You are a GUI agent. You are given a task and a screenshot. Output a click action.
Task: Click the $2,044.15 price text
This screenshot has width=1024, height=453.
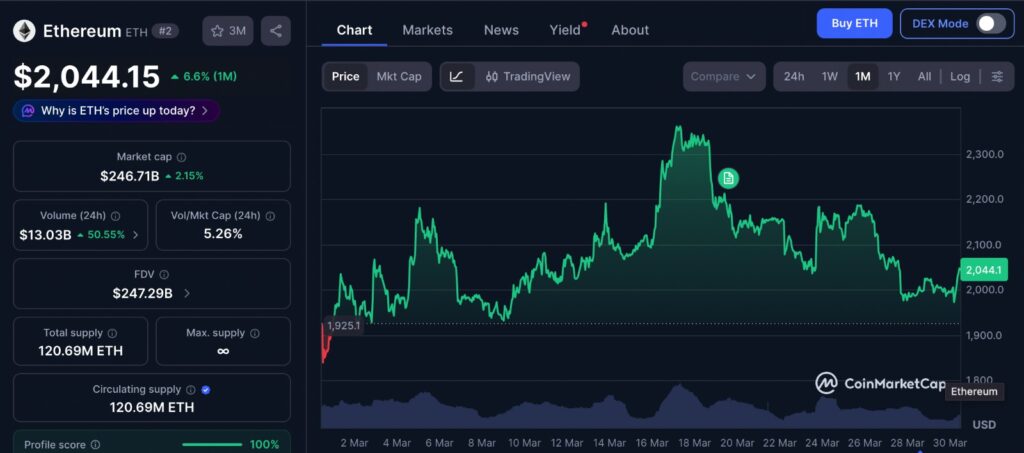[86, 77]
